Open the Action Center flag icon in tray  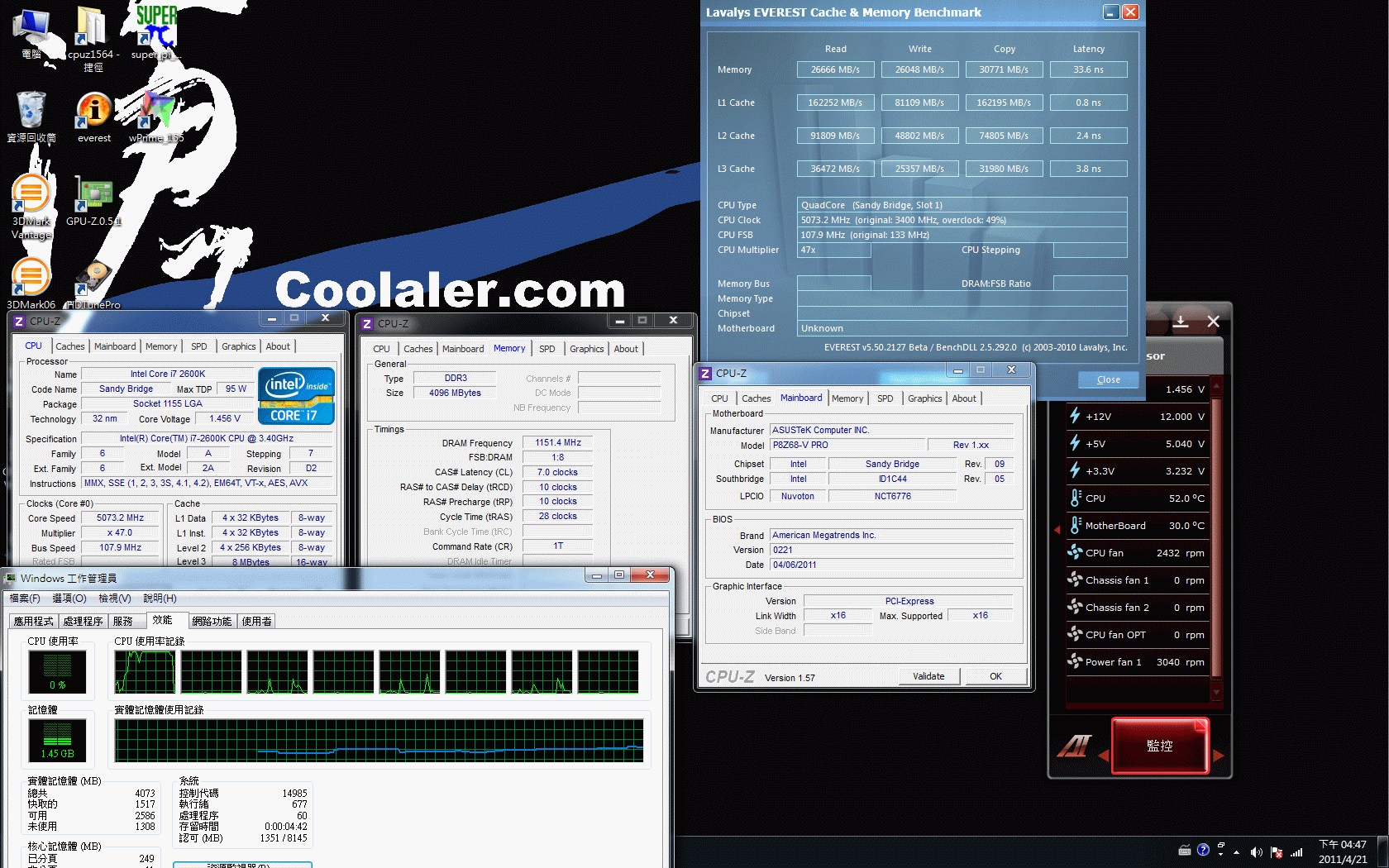(1277, 852)
